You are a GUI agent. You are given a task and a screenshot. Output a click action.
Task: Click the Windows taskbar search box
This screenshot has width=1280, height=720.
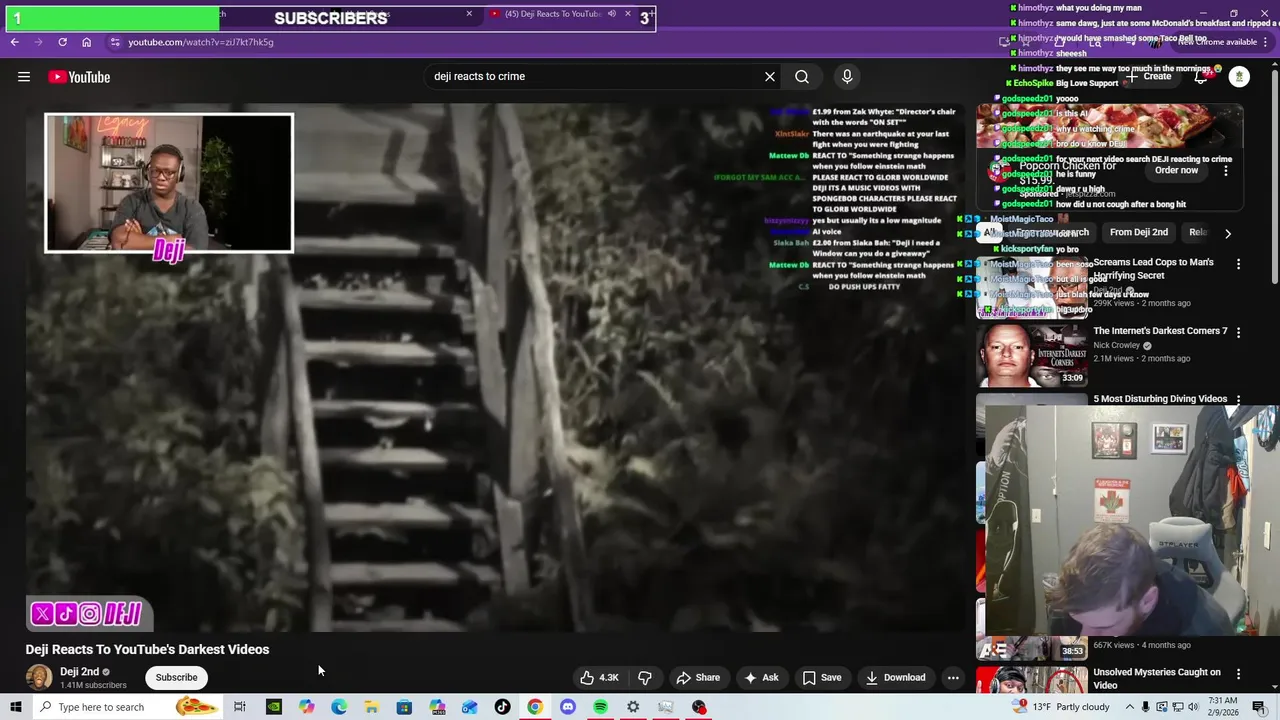pyautogui.click(x=127, y=707)
